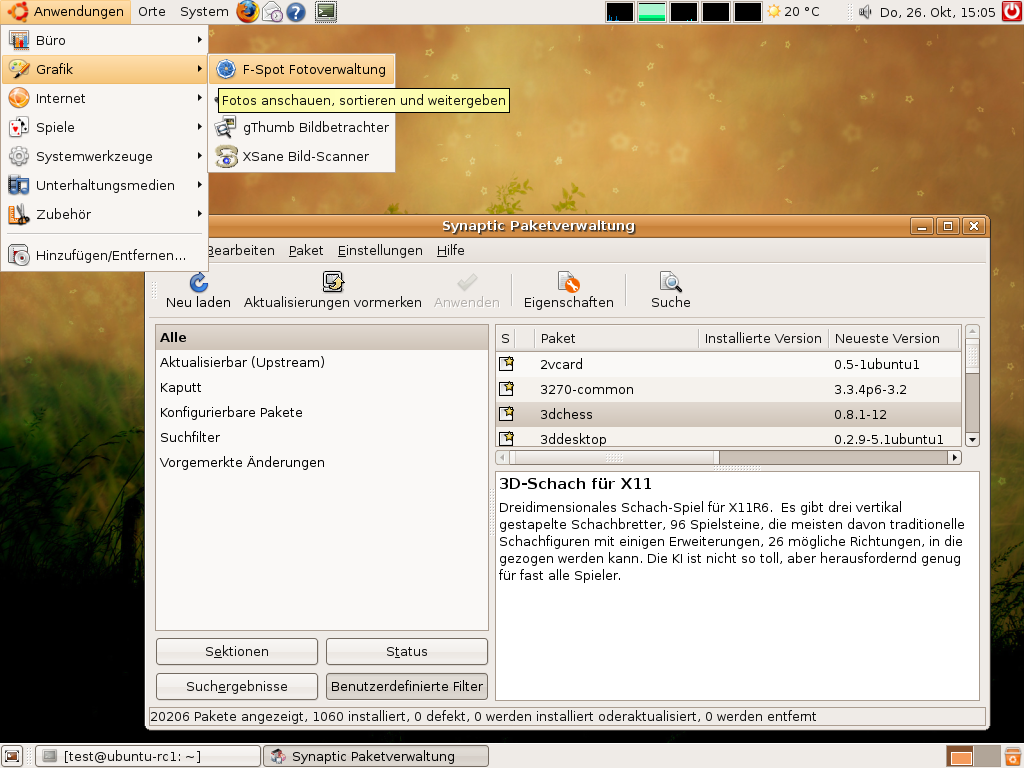Open Eigenschaften properties icon

(568, 283)
